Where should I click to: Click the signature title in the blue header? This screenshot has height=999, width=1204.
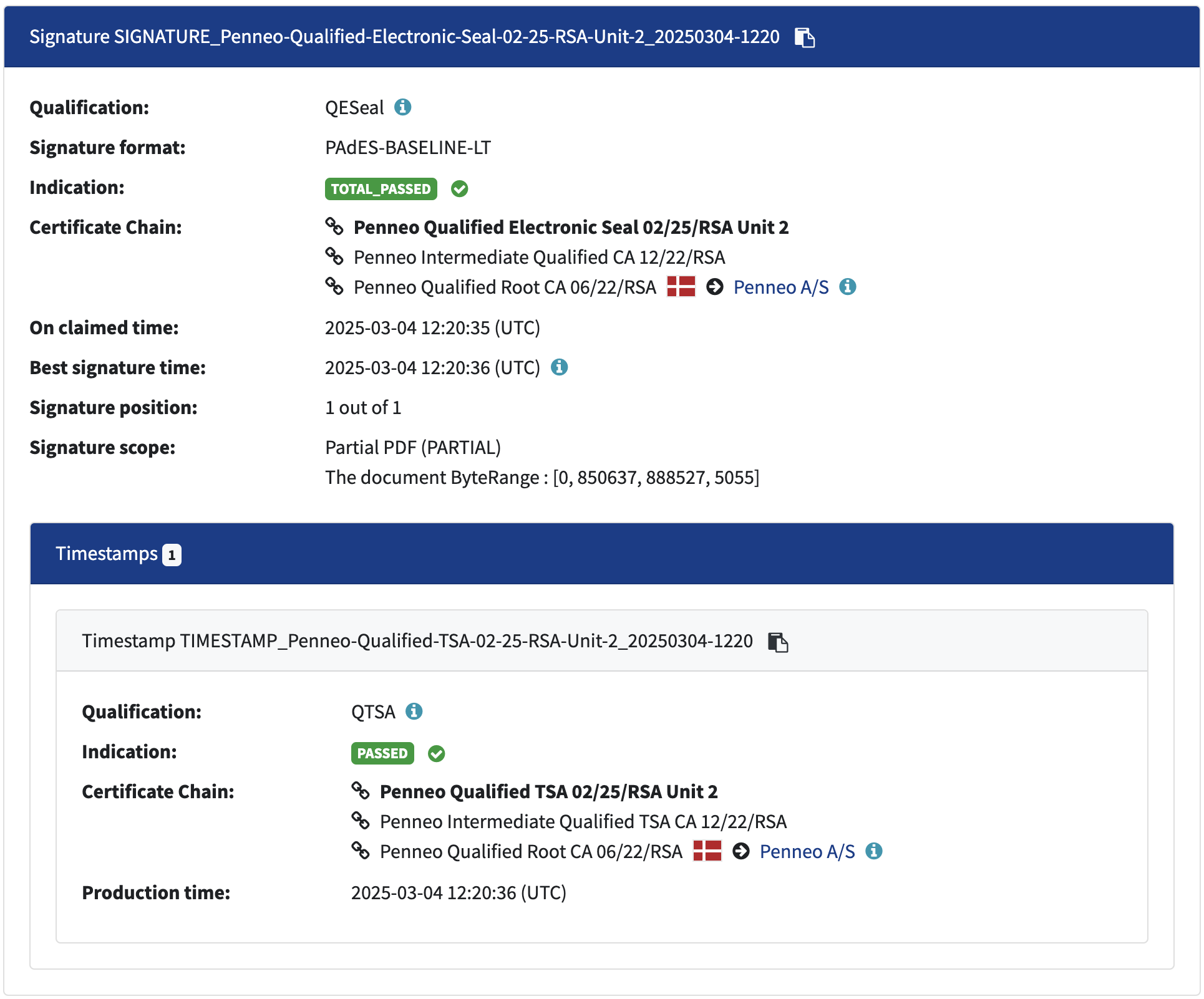tap(404, 37)
